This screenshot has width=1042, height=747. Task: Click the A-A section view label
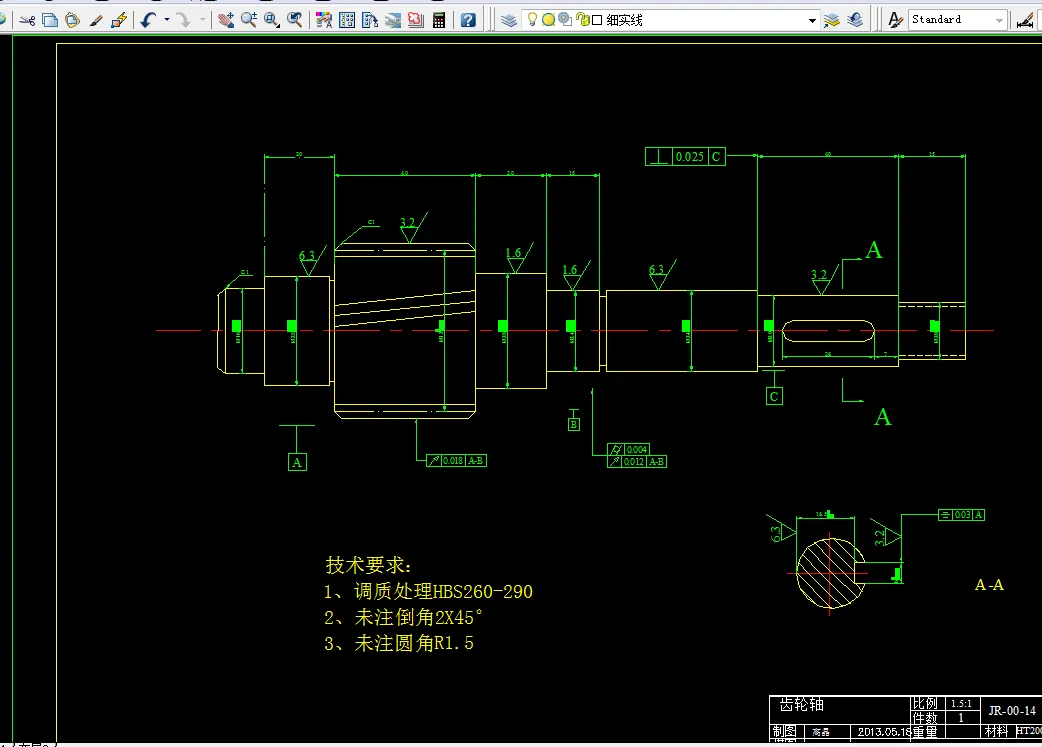989,585
